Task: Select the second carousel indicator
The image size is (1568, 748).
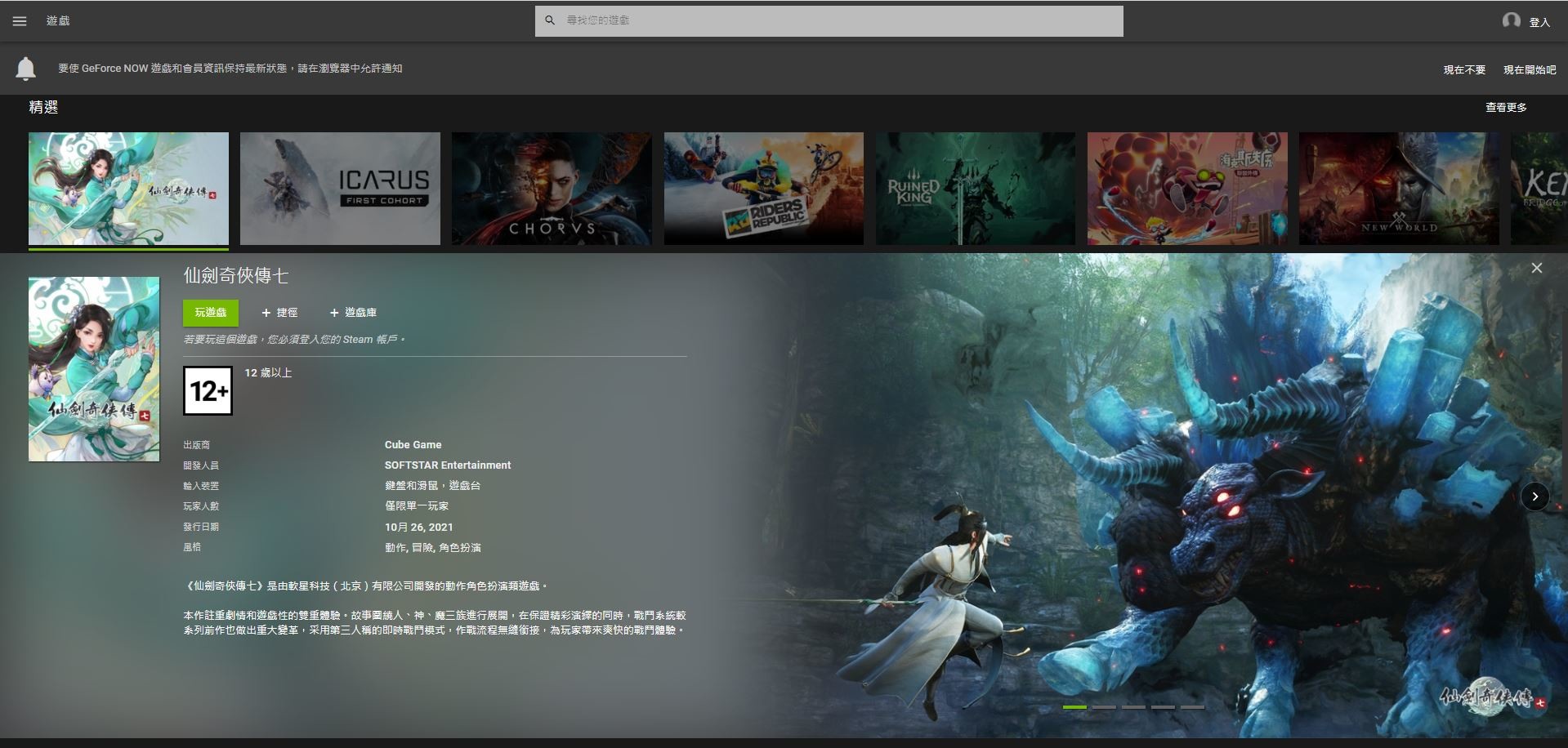Action: [1104, 706]
